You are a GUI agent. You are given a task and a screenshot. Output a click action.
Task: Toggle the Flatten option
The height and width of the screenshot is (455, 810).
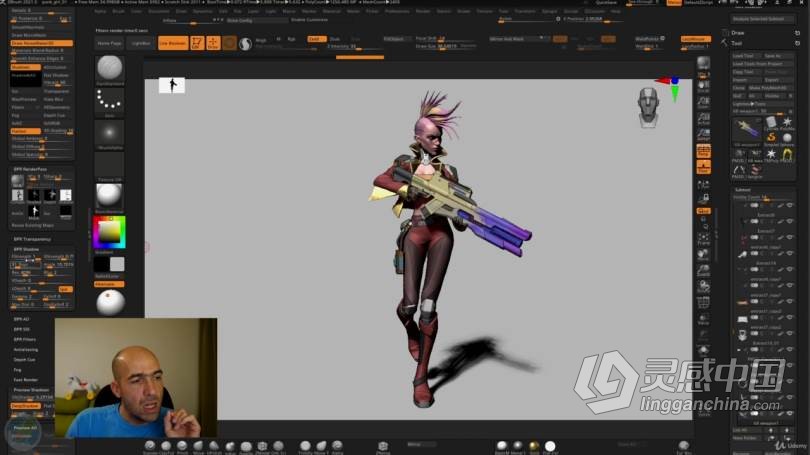point(26,131)
